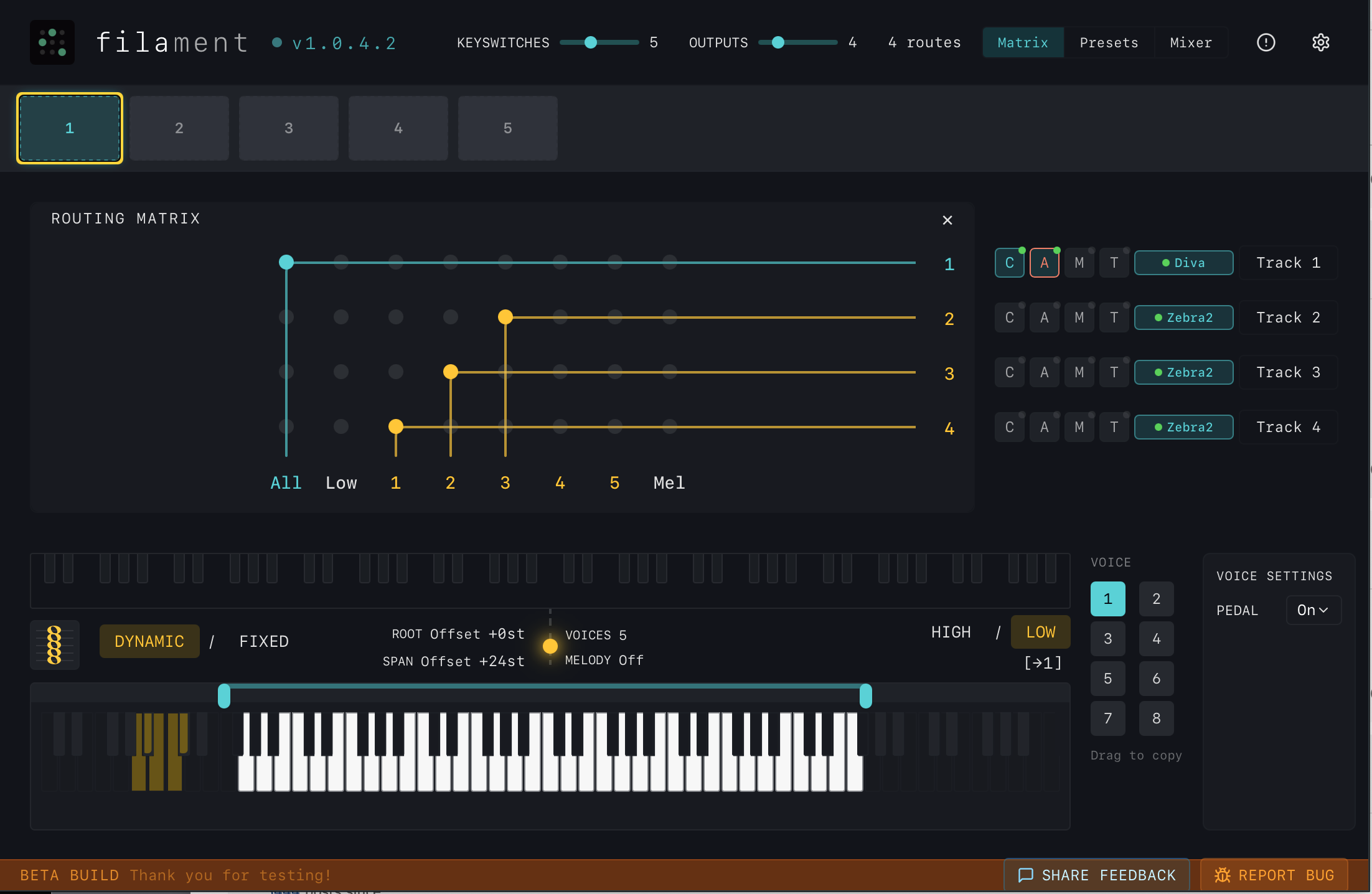
Task: Toggle T button on Track 1 row
Action: click(x=1114, y=263)
